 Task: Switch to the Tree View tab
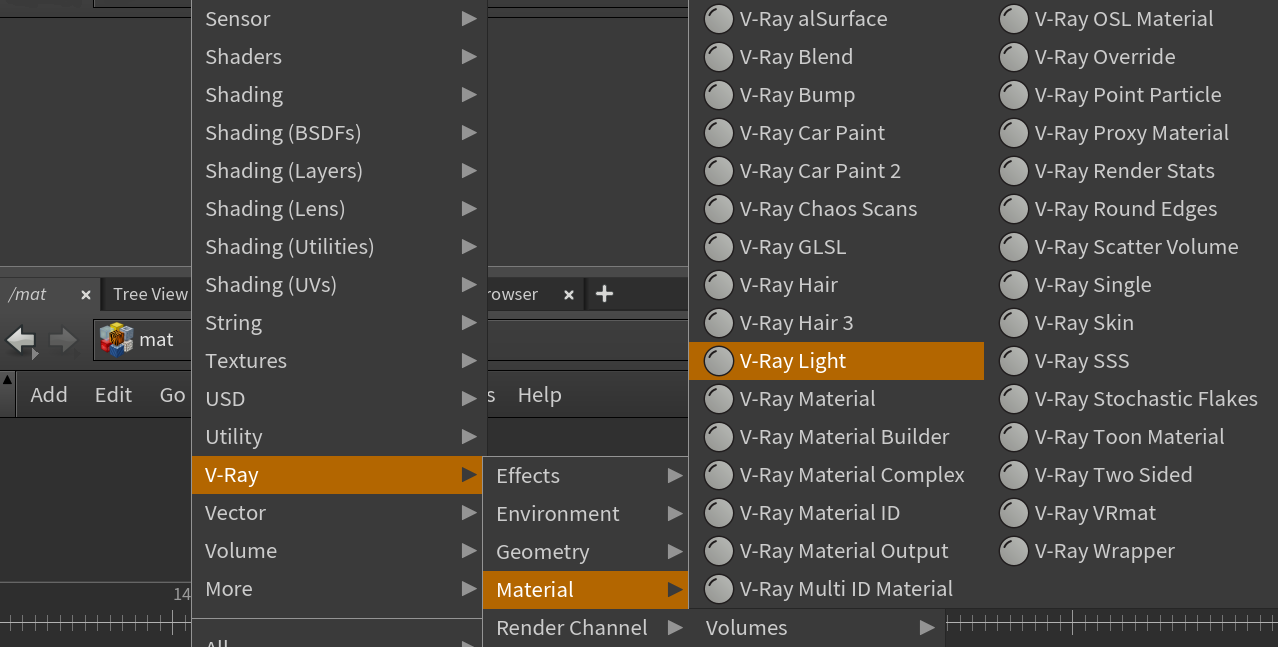click(x=150, y=294)
